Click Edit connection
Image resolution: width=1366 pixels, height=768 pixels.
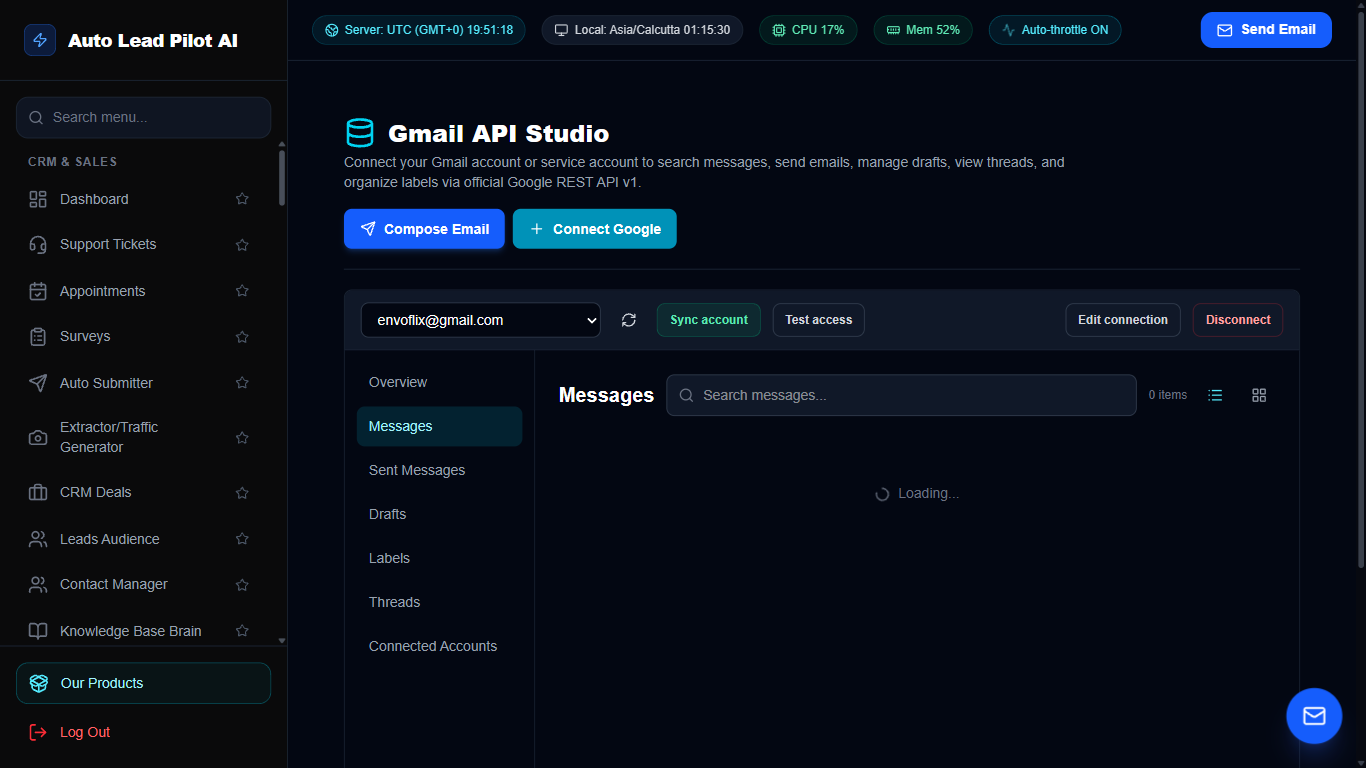click(x=1123, y=320)
